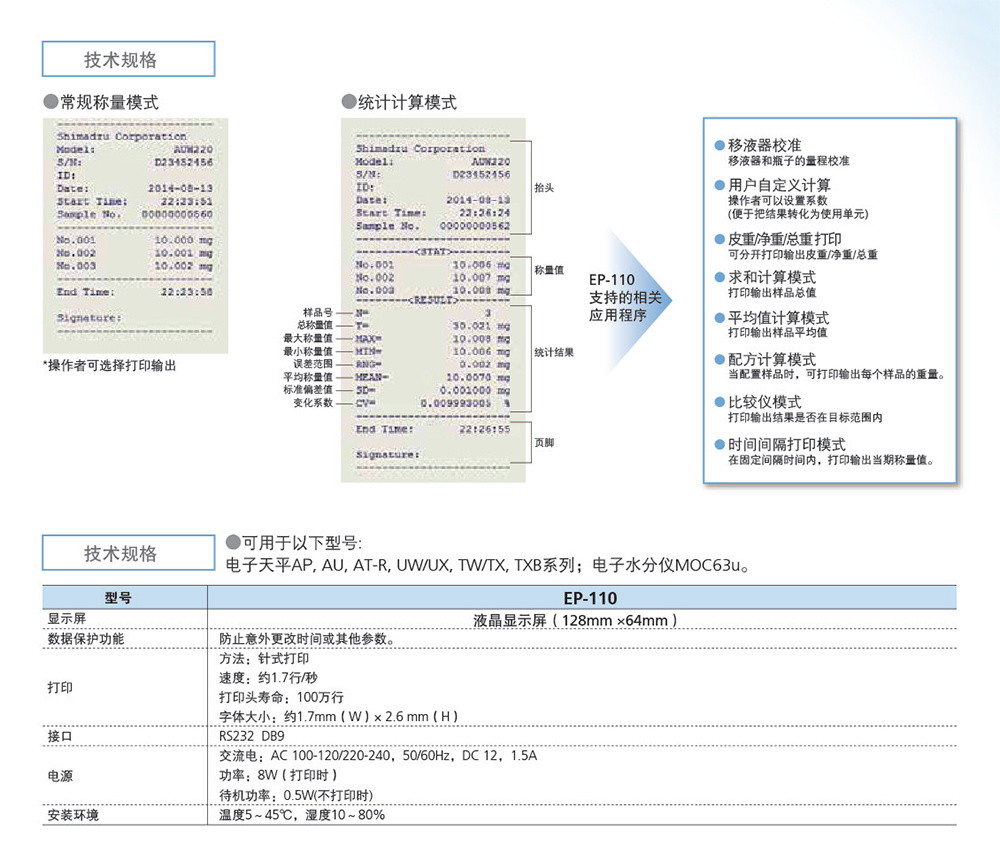Click the 用户自定义计算 application item

tap(779, 185)
